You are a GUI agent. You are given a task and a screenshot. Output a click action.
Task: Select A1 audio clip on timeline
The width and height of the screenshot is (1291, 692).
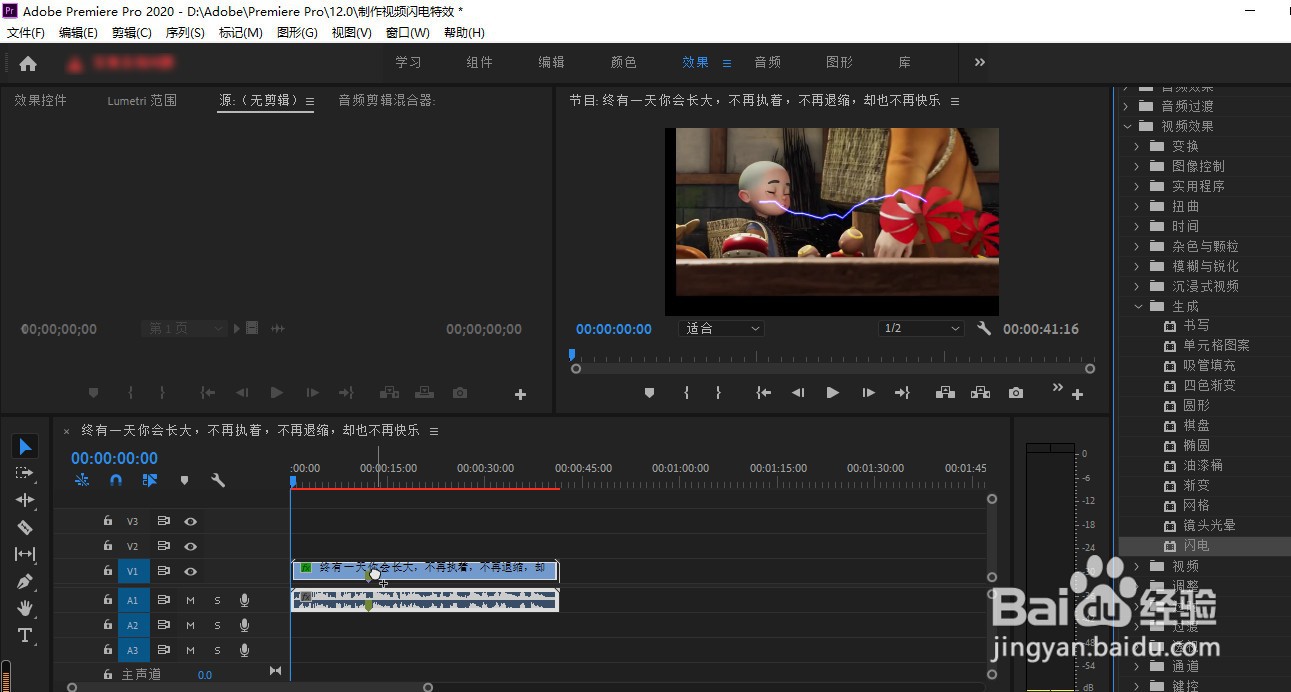pyautogui.click(x=425, y=600)
